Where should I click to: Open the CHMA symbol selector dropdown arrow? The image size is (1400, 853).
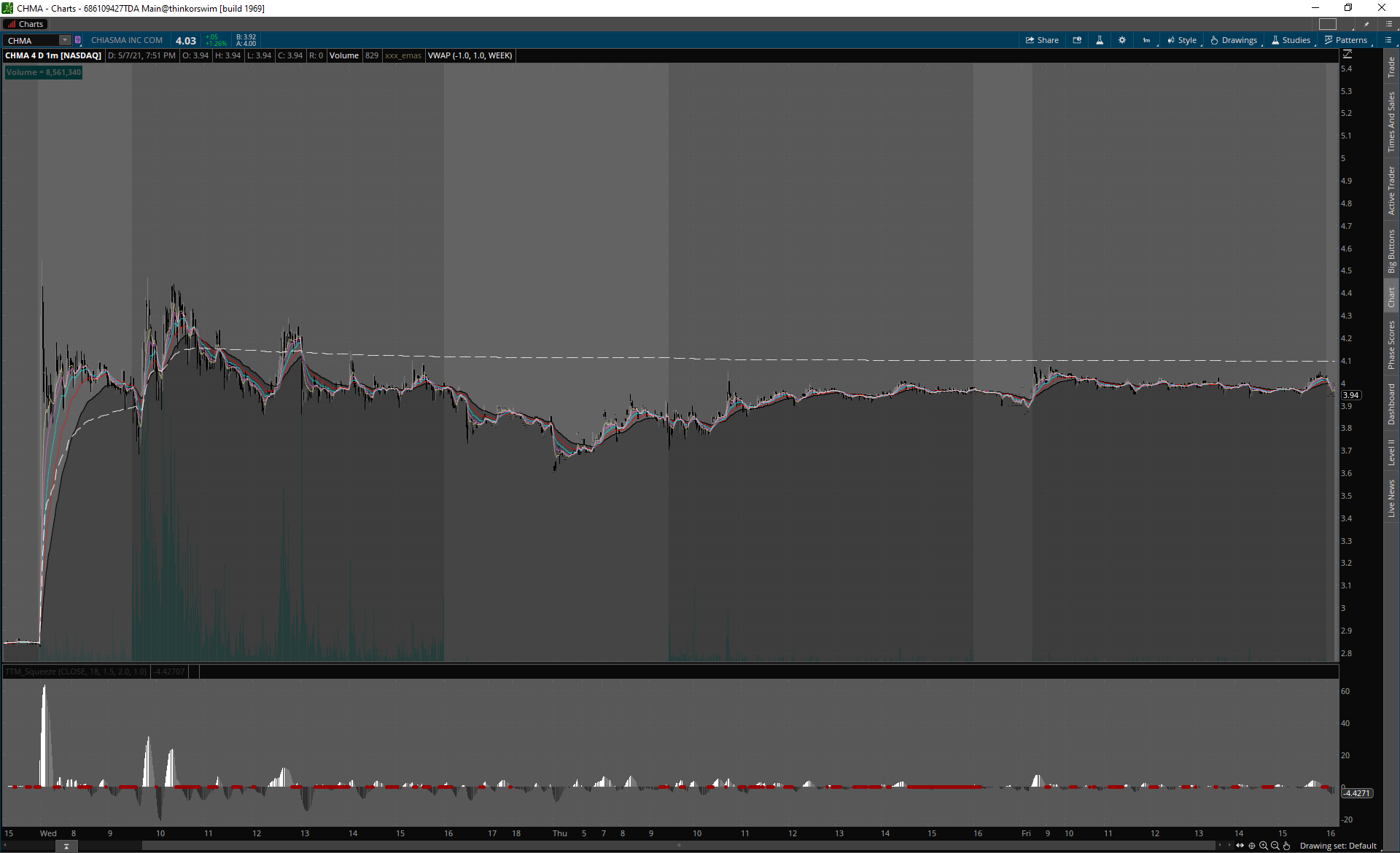(x=64, y=40)
